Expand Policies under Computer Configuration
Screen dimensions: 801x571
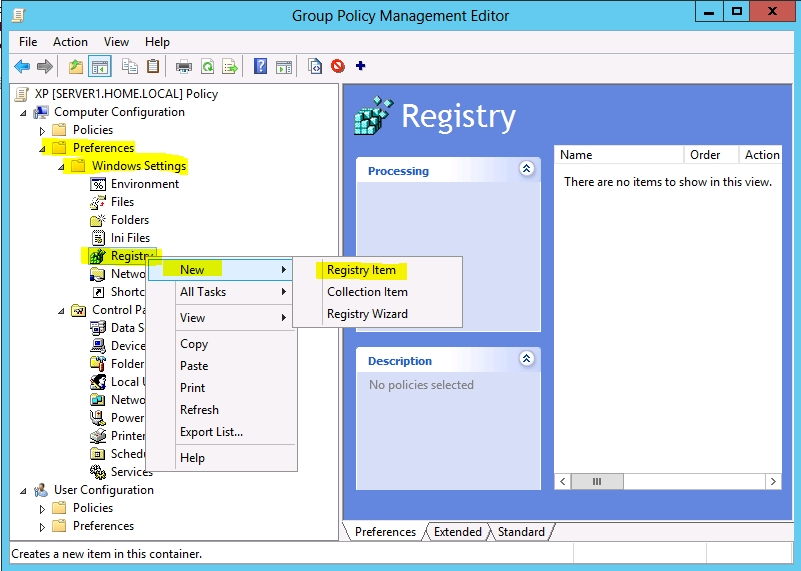[x=42, y=131]
